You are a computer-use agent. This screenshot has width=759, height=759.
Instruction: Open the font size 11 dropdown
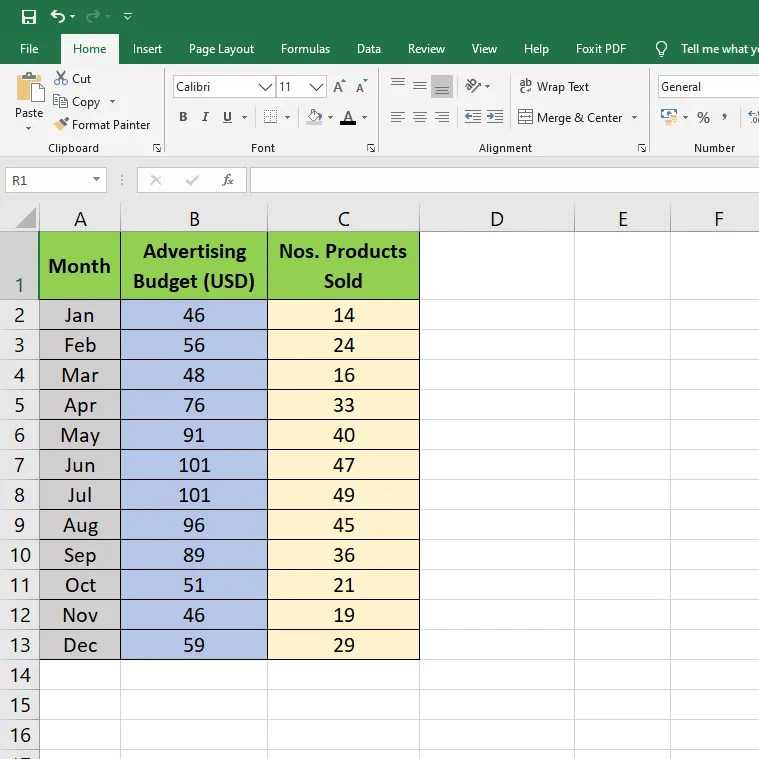pyautogui.click(x=316, y=87)
